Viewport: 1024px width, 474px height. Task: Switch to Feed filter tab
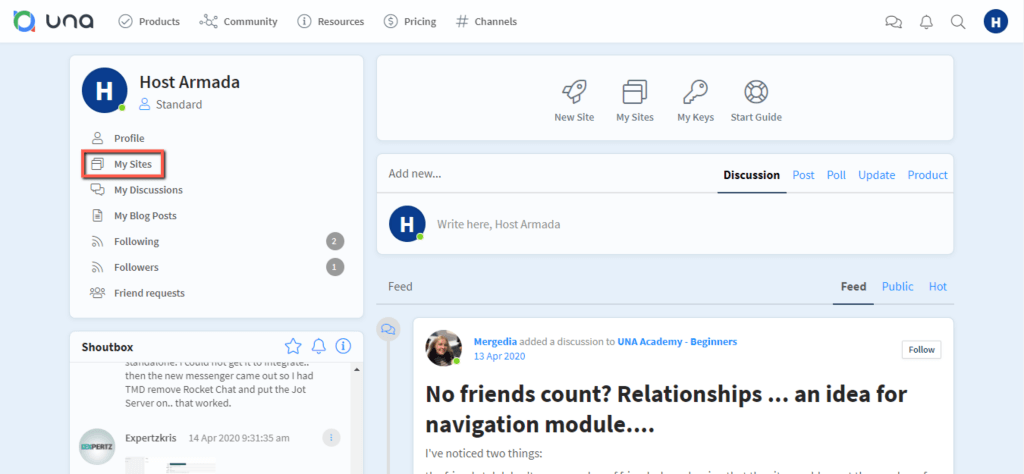tap(853, 287)
